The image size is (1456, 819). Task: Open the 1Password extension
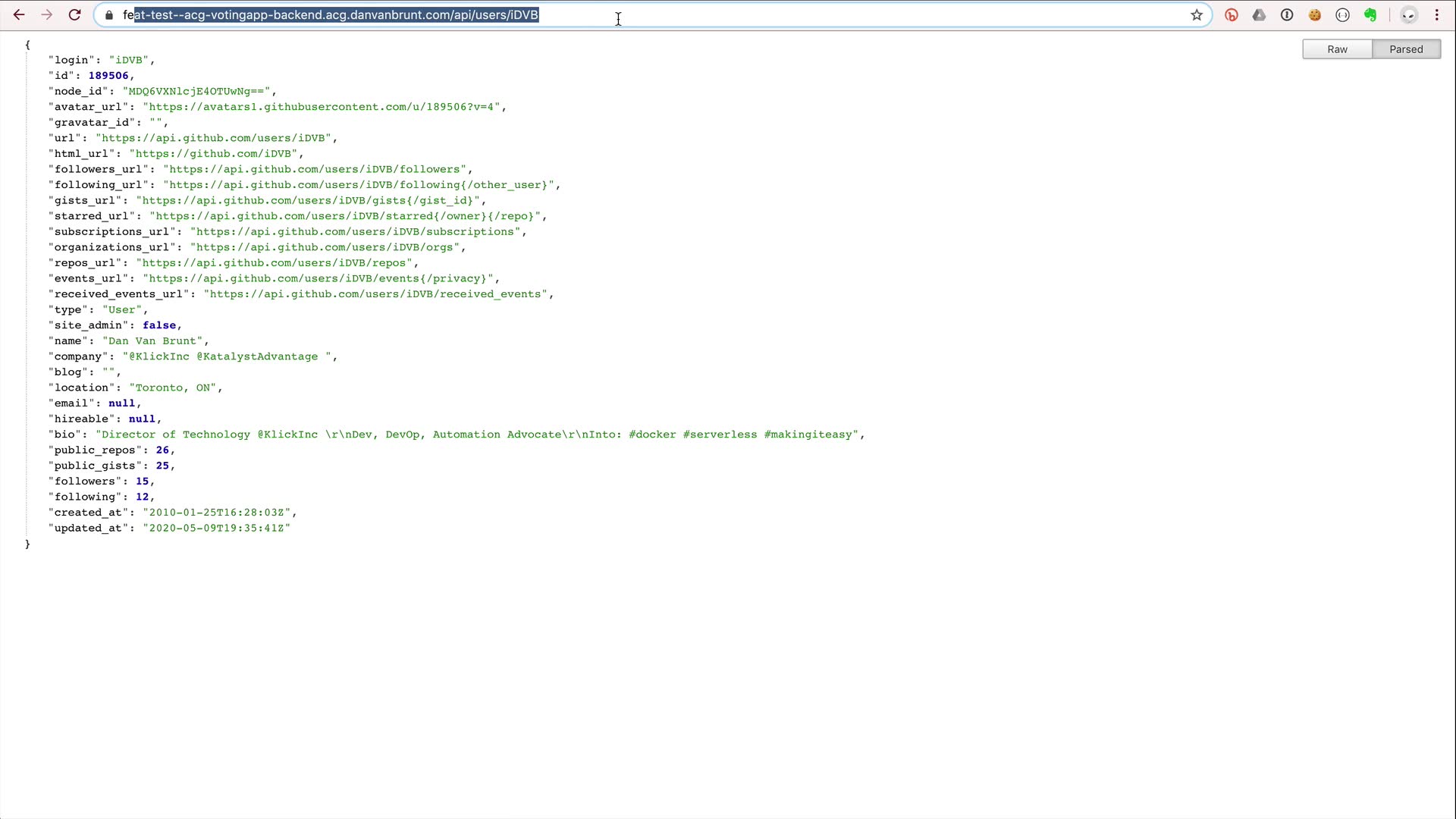1287,15
